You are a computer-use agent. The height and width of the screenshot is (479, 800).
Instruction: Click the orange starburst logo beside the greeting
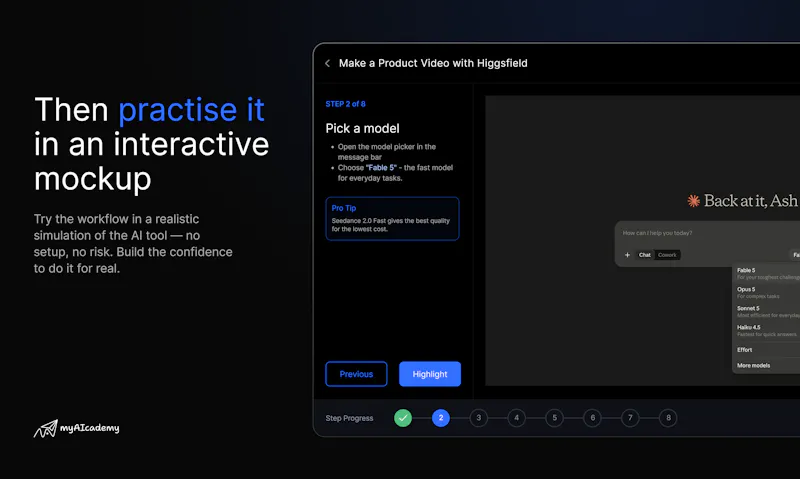693,201
